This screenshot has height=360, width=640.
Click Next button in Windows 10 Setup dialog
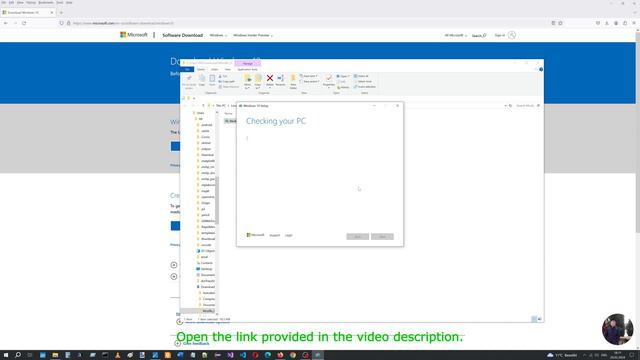382,237
